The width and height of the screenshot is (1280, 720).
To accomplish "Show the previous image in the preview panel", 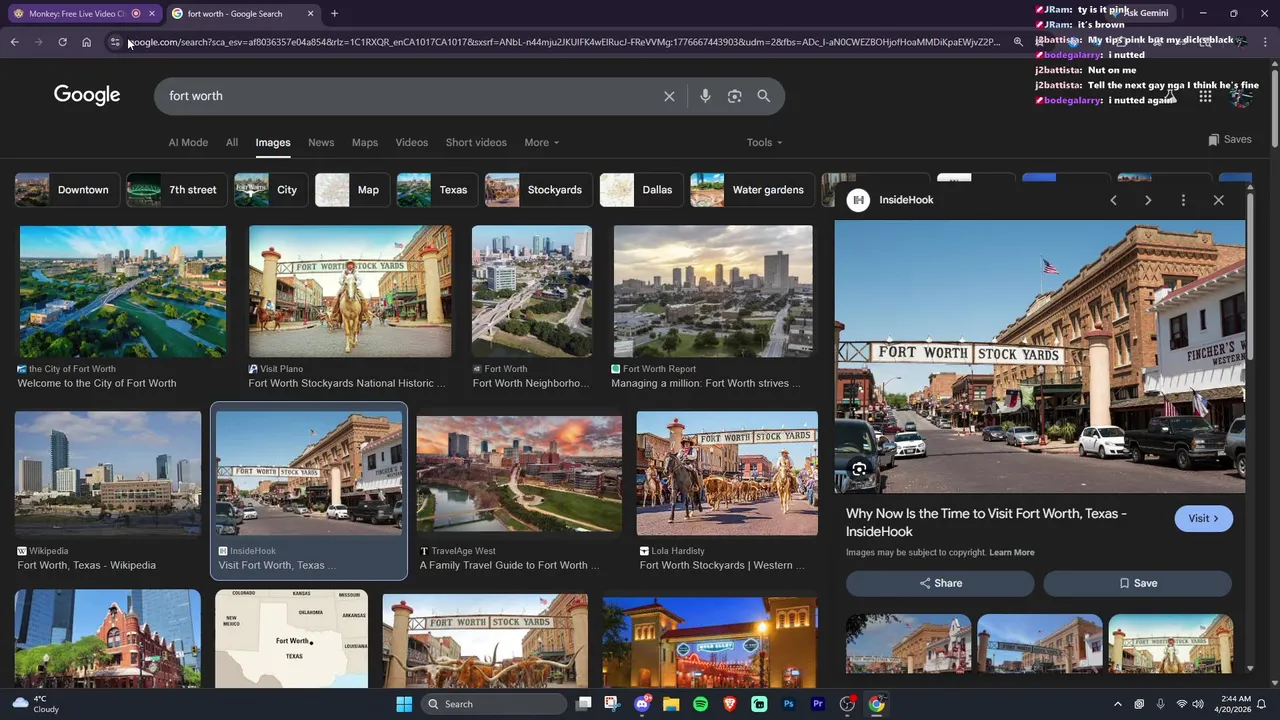I will pos(1113,200).
